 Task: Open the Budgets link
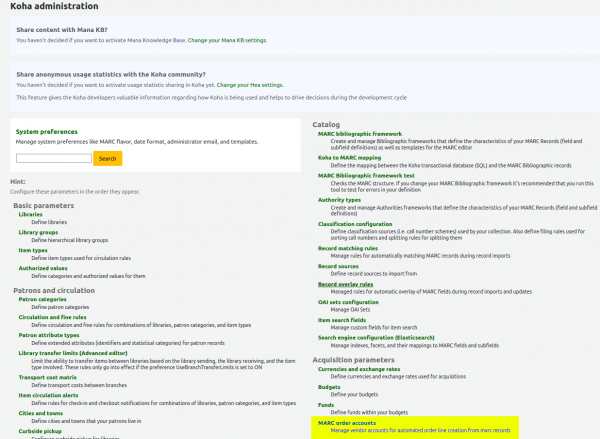click(329, 387)
